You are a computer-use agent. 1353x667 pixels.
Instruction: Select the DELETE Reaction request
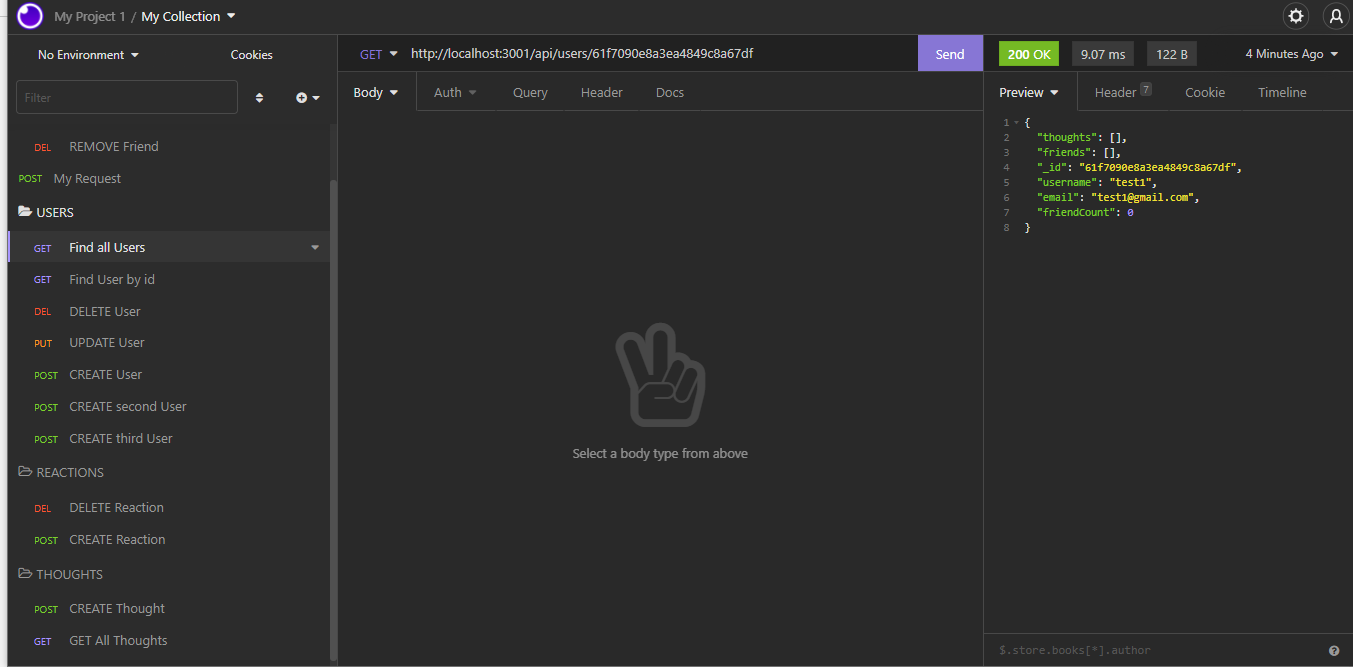pos(168,508)
